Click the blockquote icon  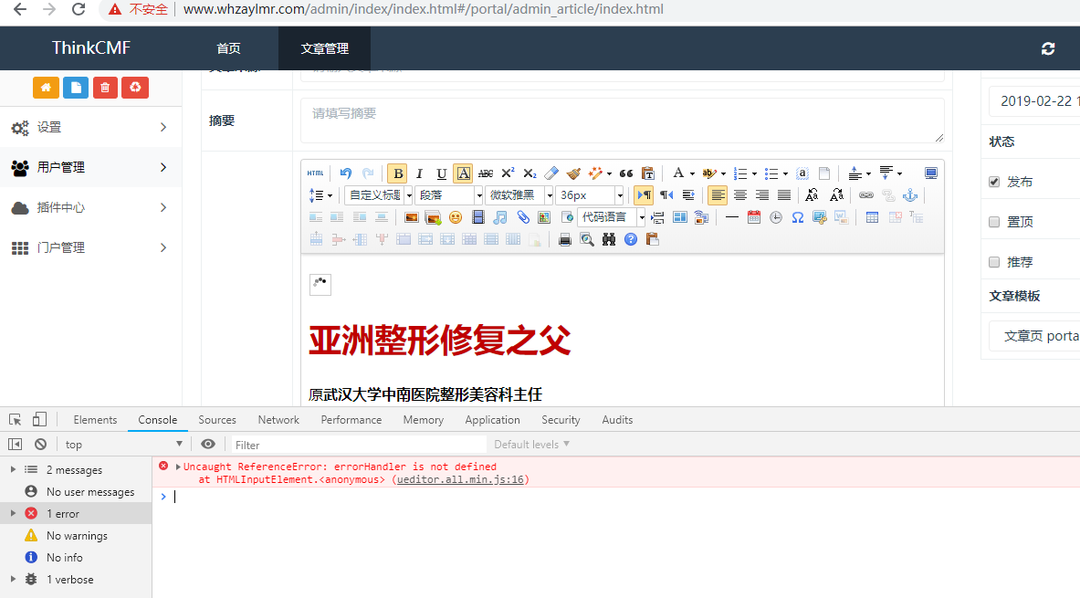[626, 174]
